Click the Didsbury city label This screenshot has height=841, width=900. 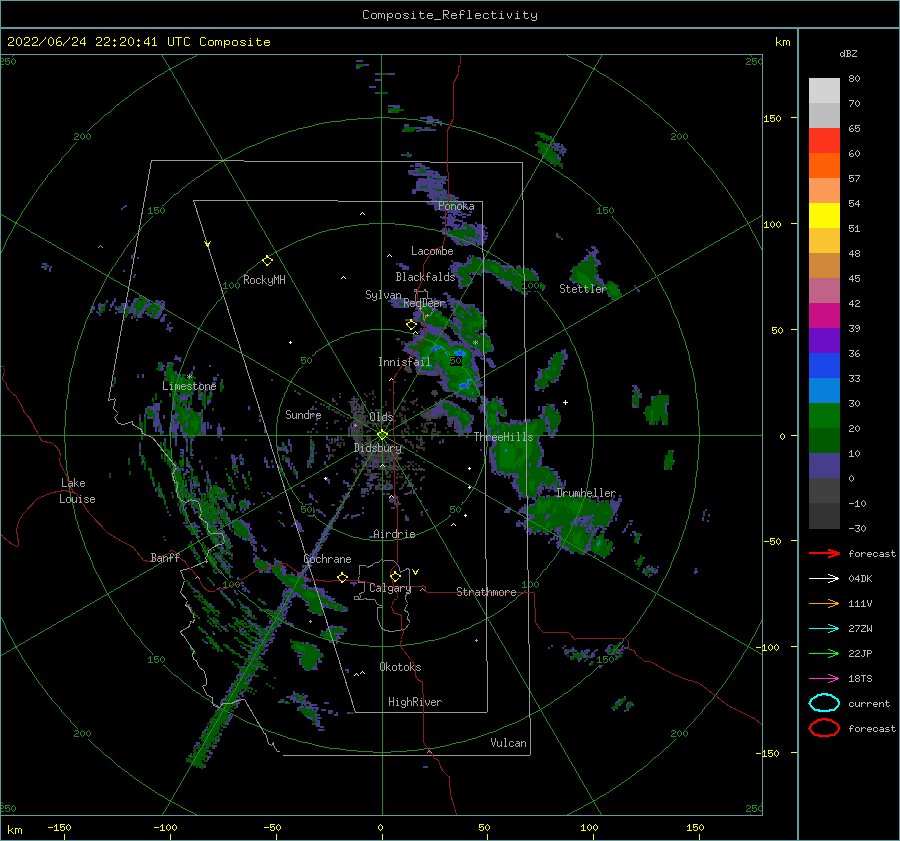coord(378,448)
